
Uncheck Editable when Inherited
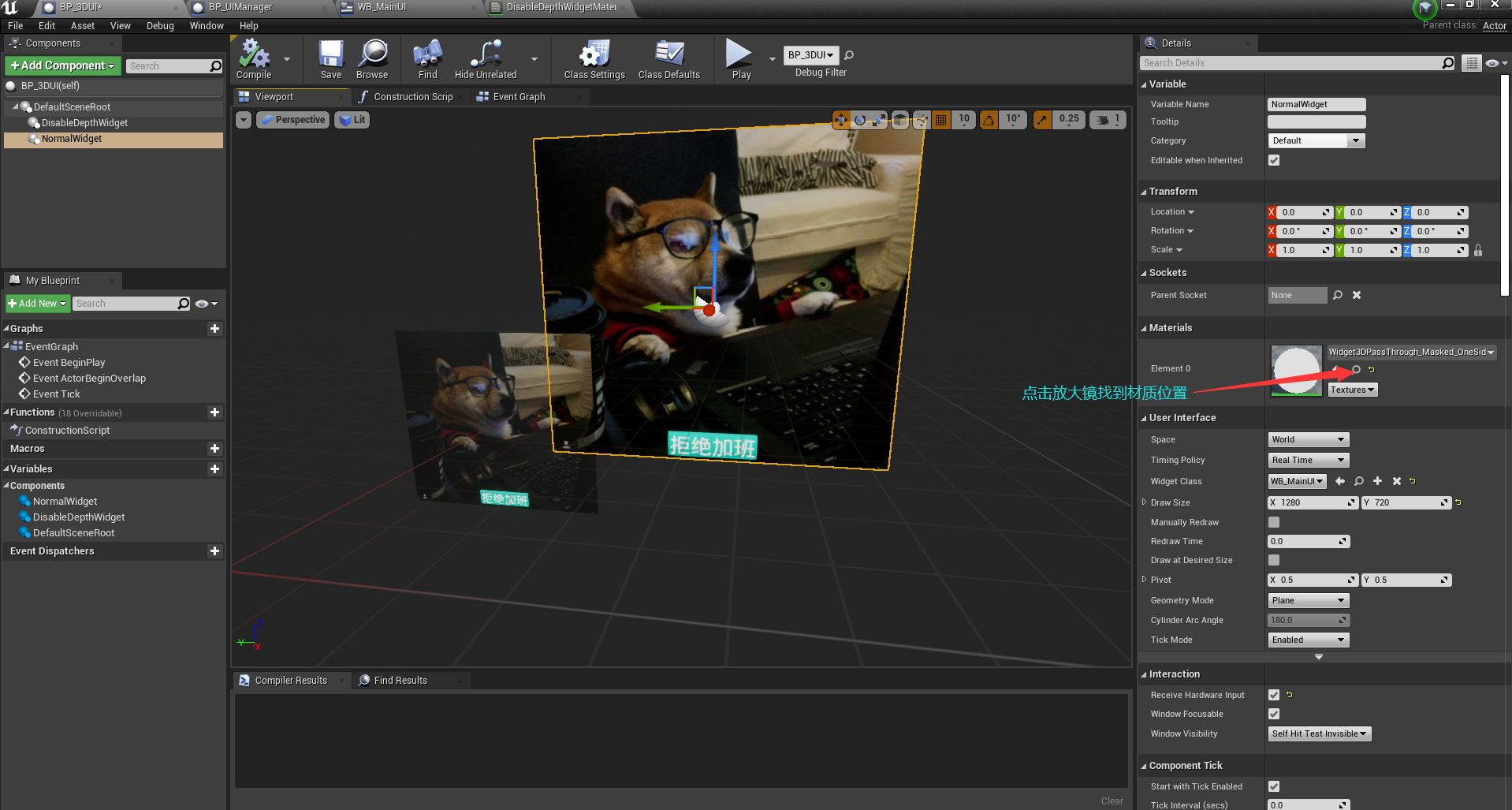pos(1274,160)
